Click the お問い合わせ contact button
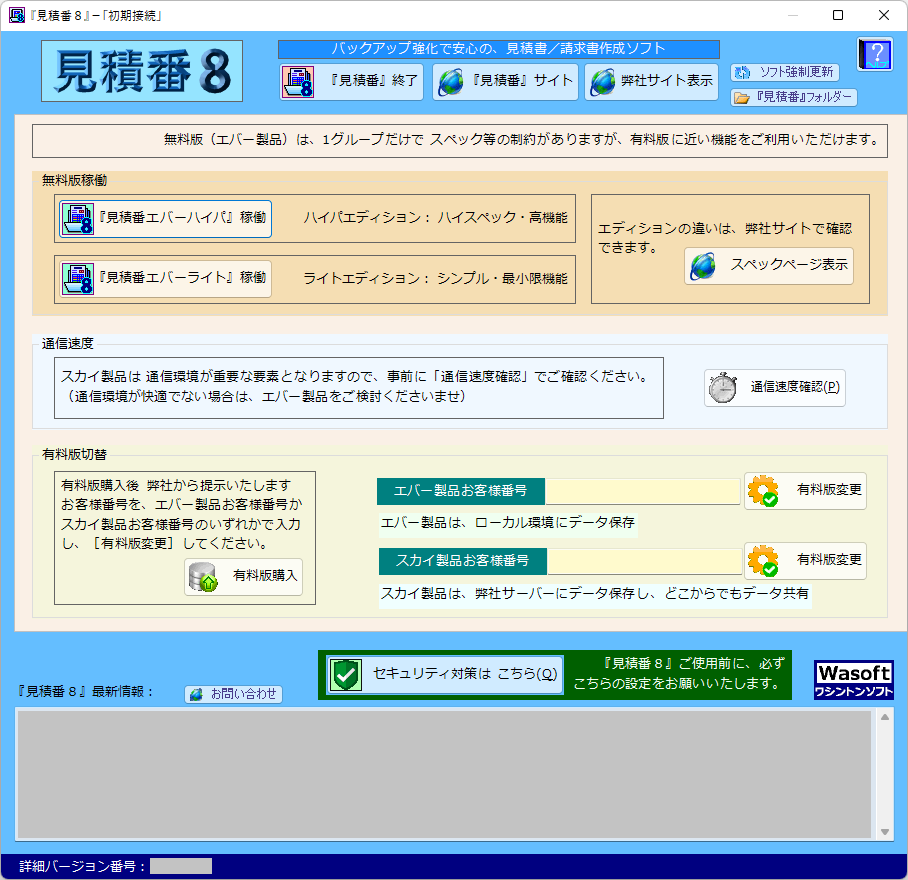This screenshot has height=880, width=908. point(233,694)
